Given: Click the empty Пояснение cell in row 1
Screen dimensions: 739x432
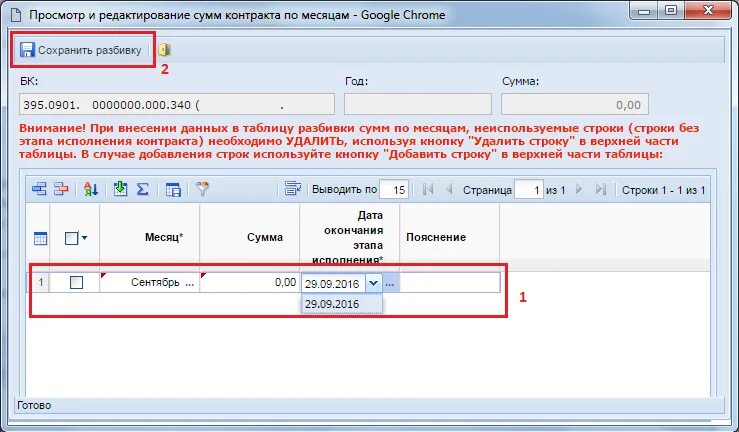Looking at the screenshot, I should tap(450, 282).
